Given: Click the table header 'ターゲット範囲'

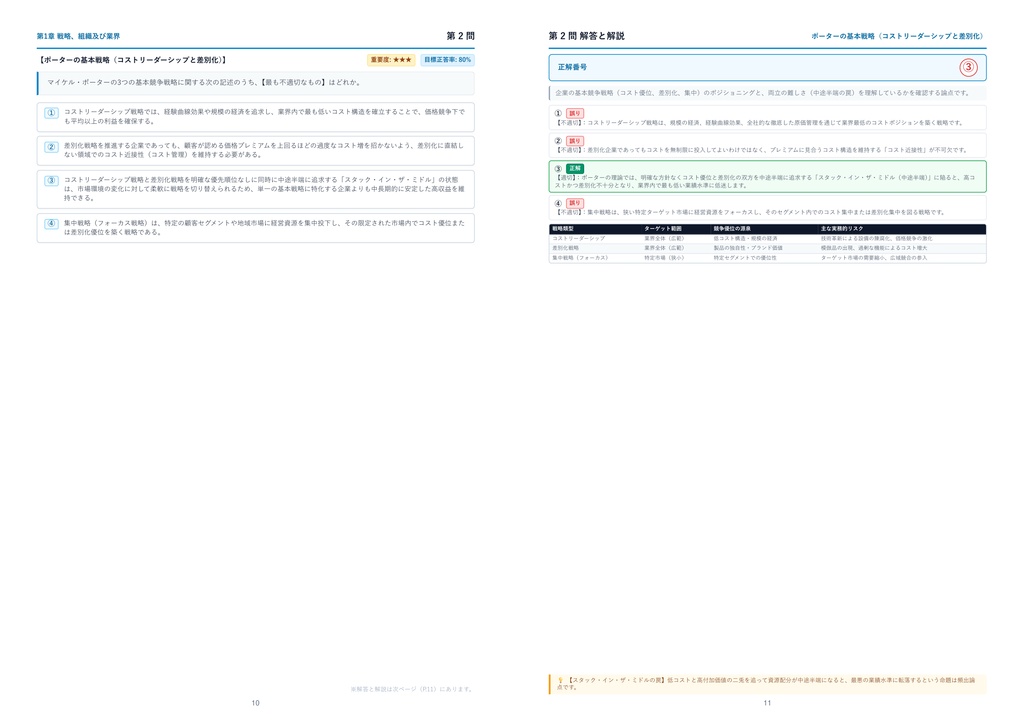Looking at the screenshot, I should [663, 229].
